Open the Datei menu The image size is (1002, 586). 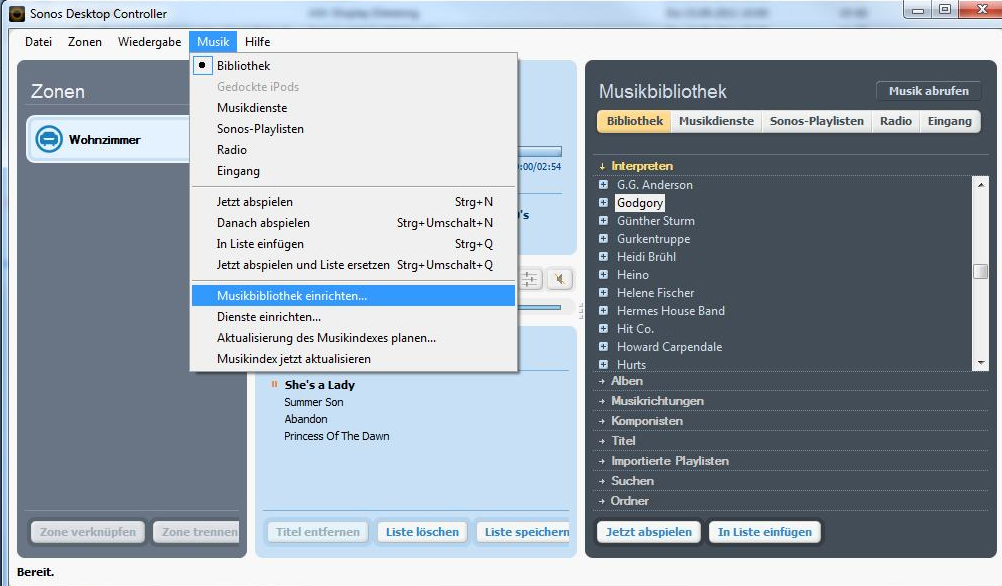coord(38,42)
